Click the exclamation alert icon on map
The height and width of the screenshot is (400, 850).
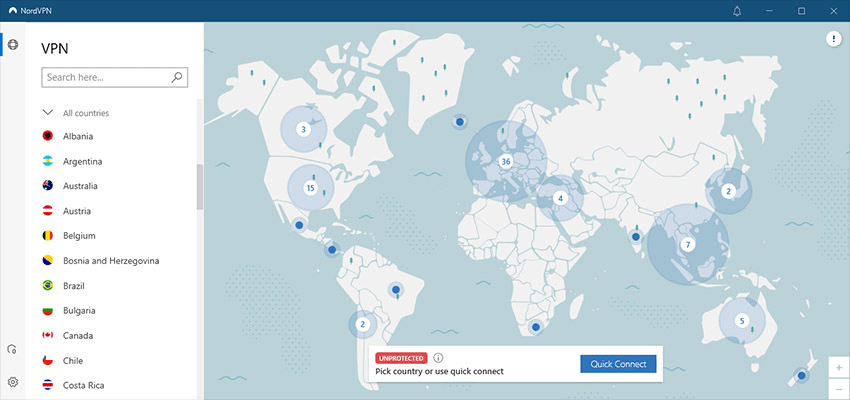(x=833, y=39)
